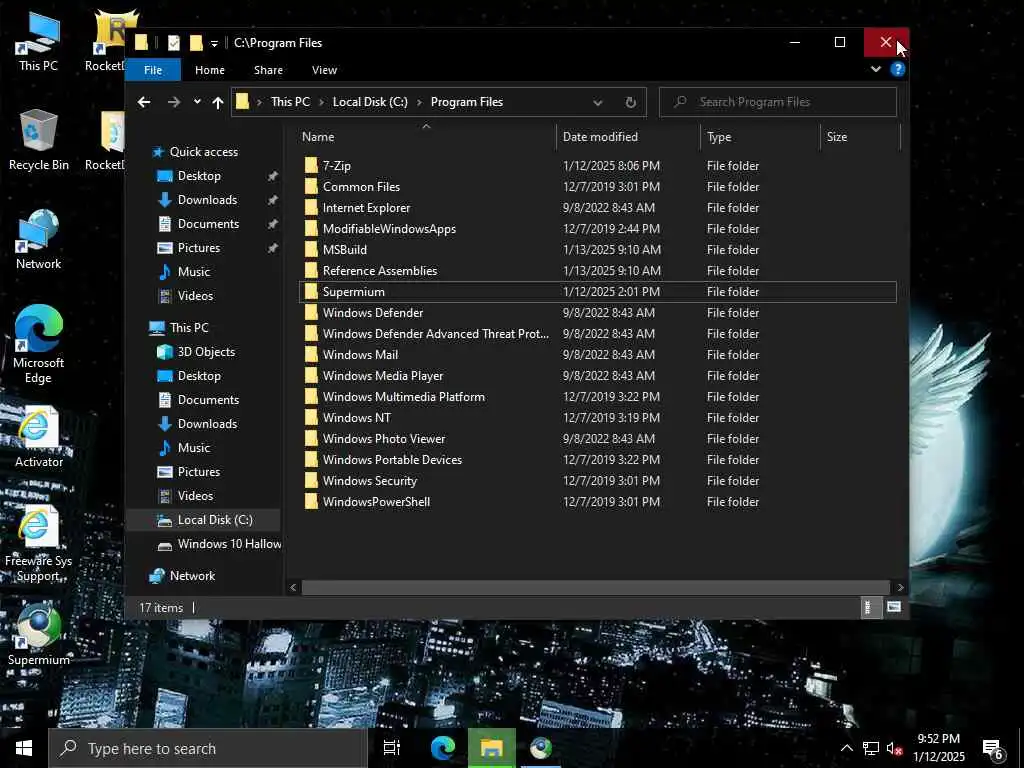
Task: Select Network in the navigation pane
Action: (x=192, y=576)
